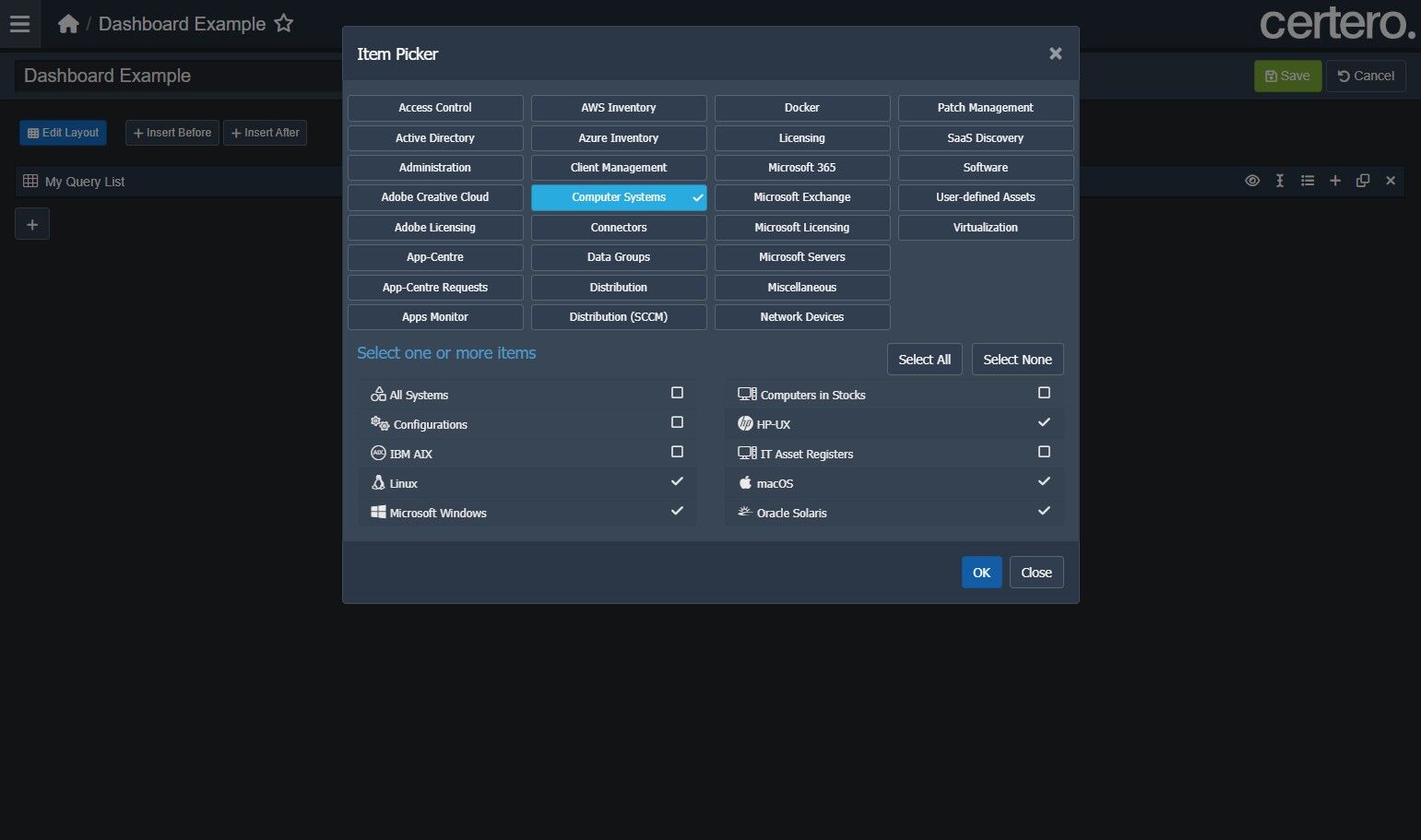Select the Licensing category

pos(802,138)
